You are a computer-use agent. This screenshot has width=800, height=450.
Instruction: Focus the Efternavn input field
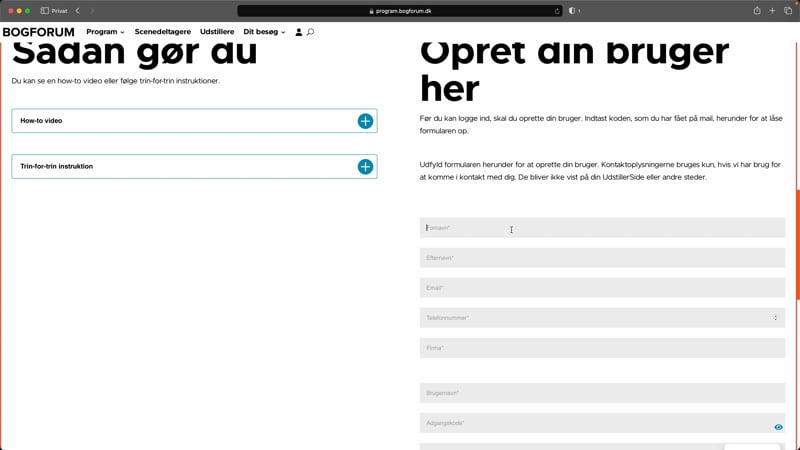pyautogui.click(x=602, y=258)
